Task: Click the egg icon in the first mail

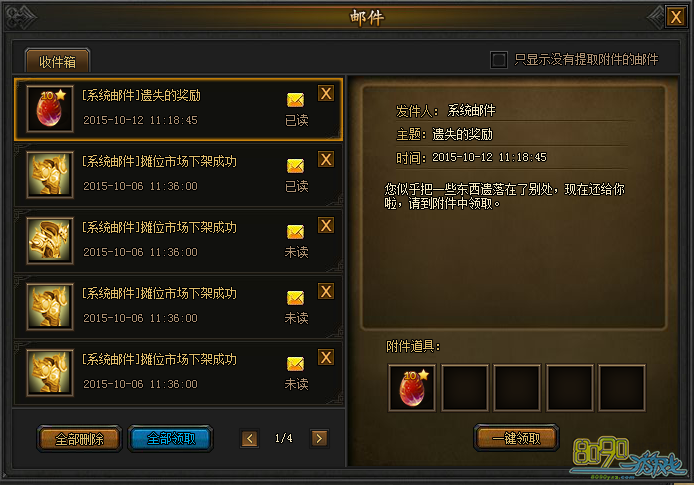Action: [50, 109]
